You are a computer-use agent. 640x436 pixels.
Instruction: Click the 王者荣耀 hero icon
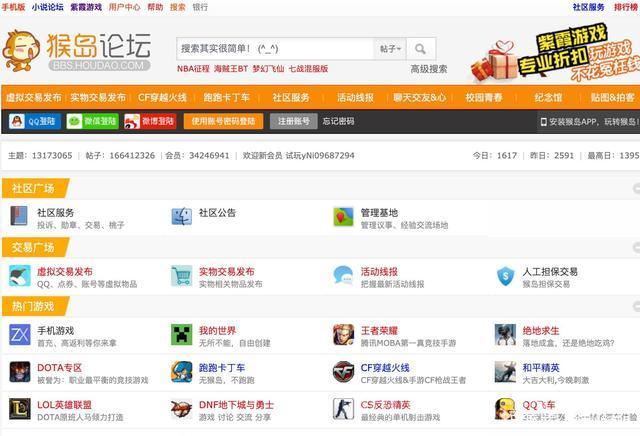point(343,335)
